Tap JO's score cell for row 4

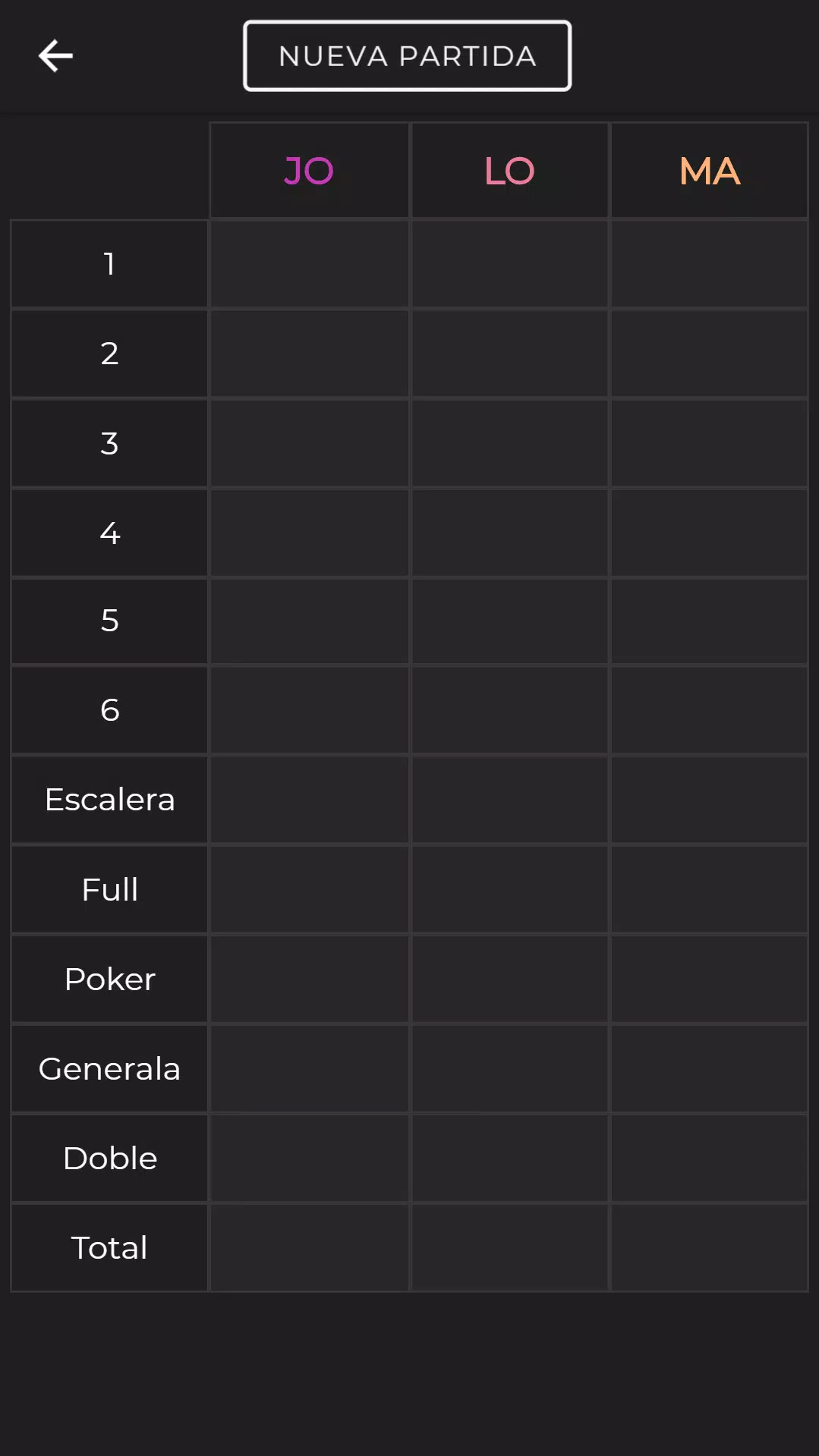pos(309,533)
